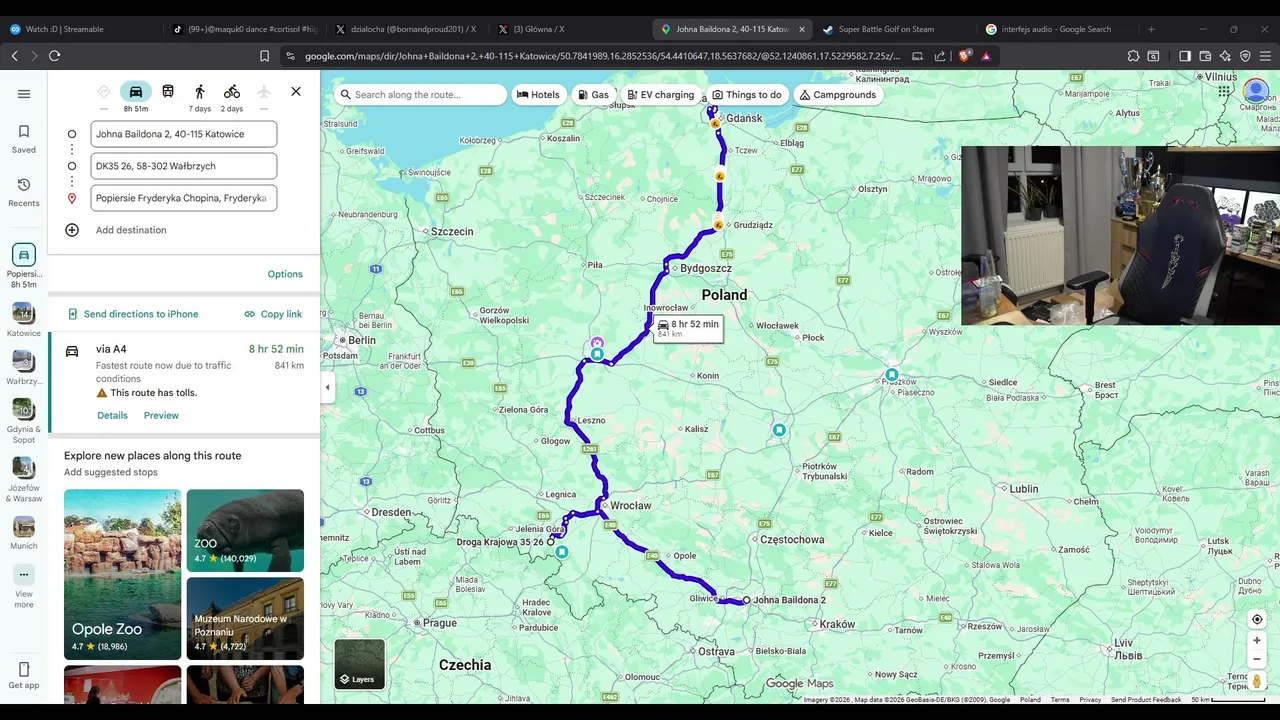The height and width of the screenshot is (720, 1280).
Task: Open Popiersi... 8h 51m recent item
Action: click(x=24, y=266)
